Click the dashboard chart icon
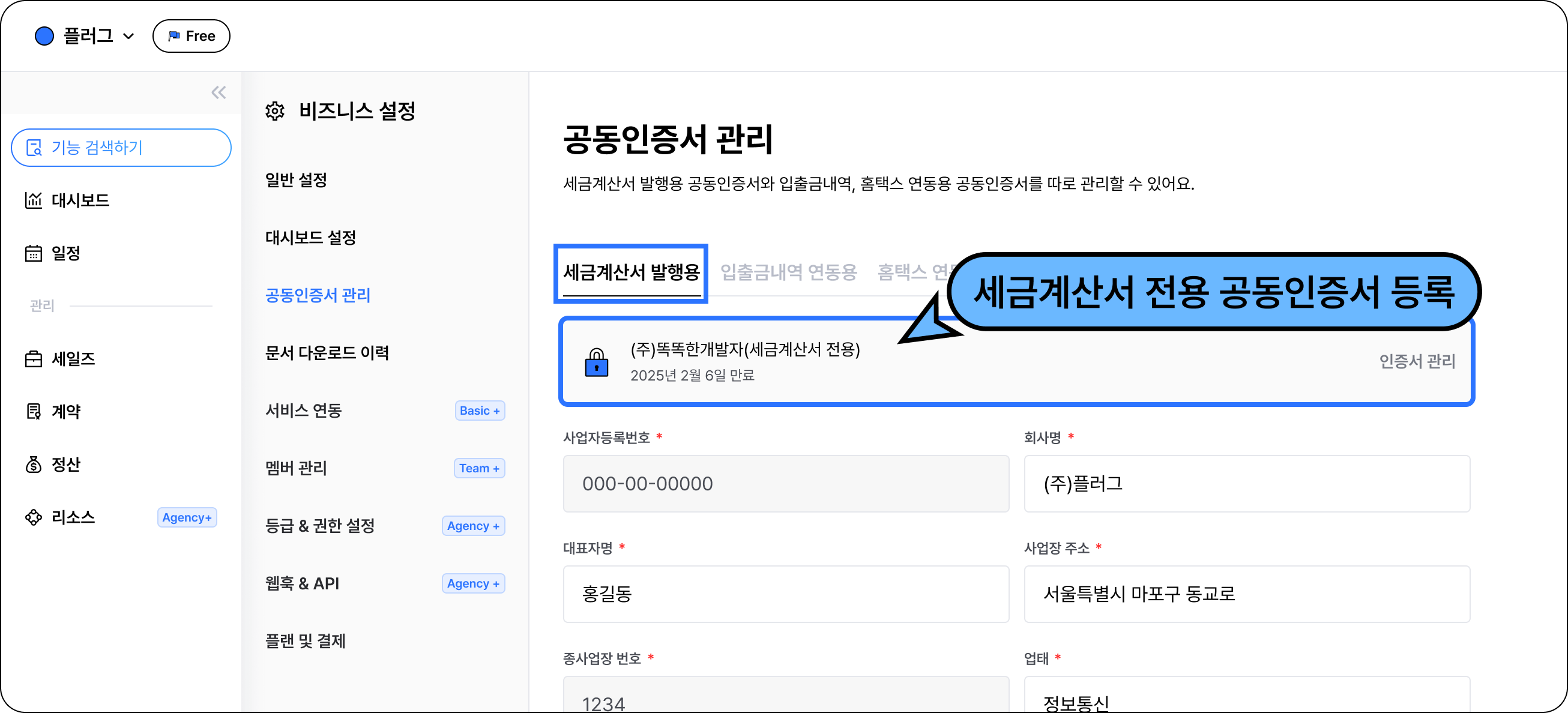 (x=34, y=200)
